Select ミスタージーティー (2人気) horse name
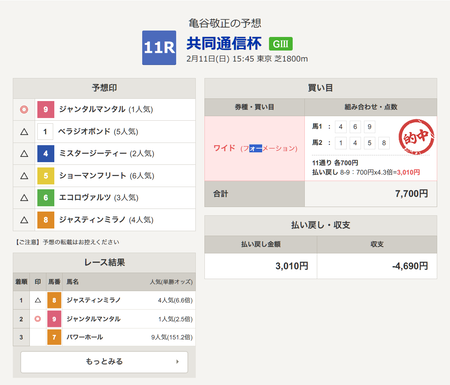This screenshot has width=450, height=385. pos(107,153)
